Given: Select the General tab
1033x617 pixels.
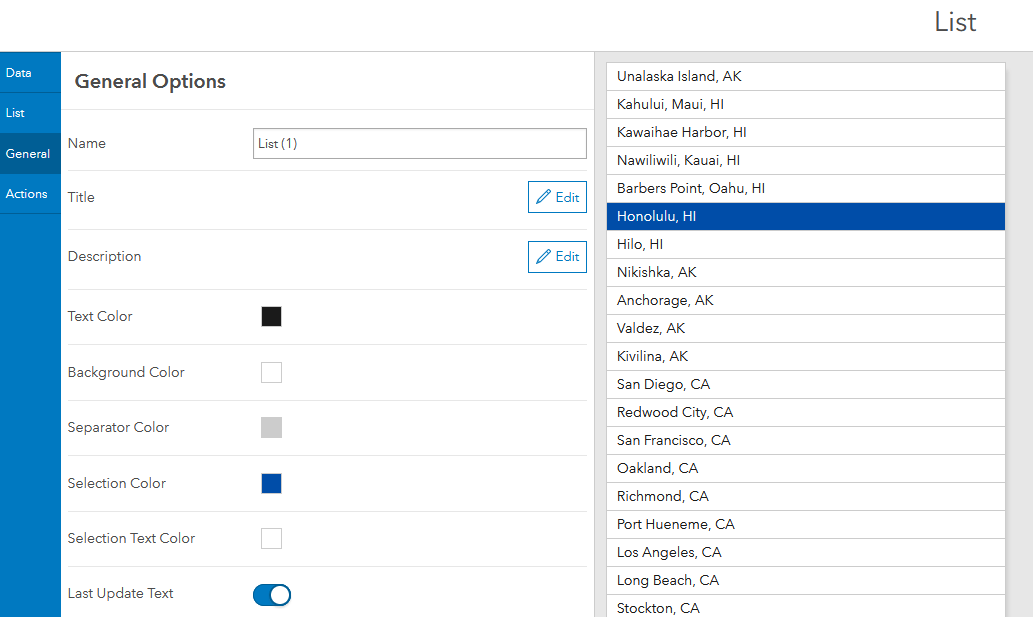Looking at the screenshot, I should (30, 153).
